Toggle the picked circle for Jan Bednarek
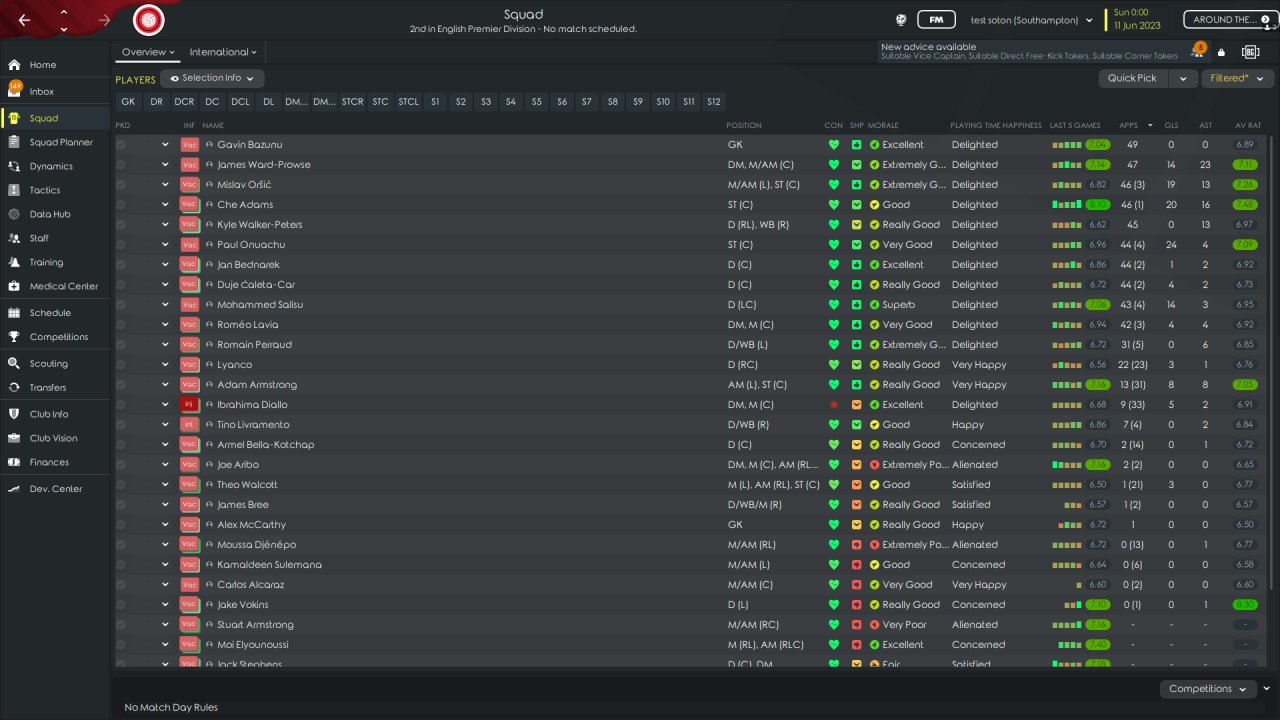Screen dimensions: 1280x720 click(x=121, y=265)
